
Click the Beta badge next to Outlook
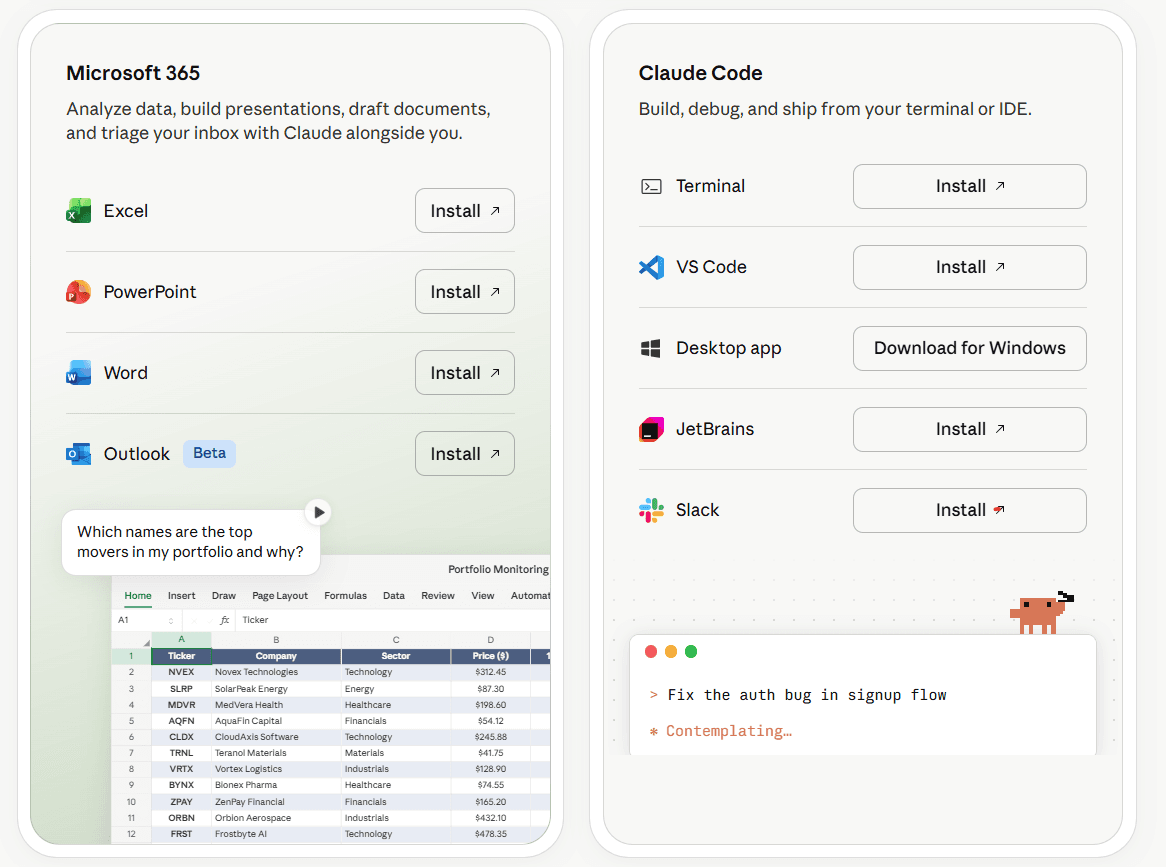[210, 454]
